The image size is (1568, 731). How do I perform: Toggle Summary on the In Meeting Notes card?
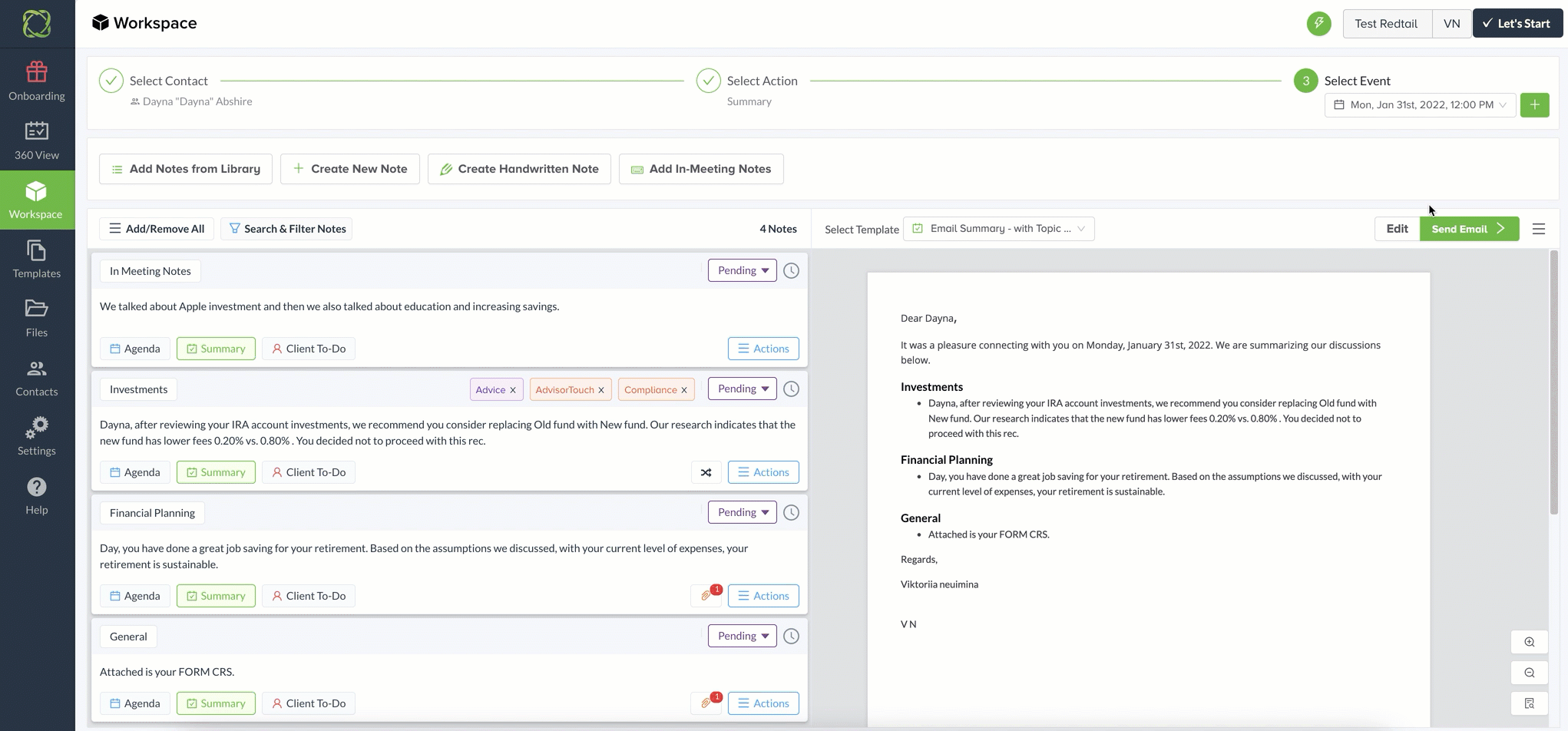(216, 349)
